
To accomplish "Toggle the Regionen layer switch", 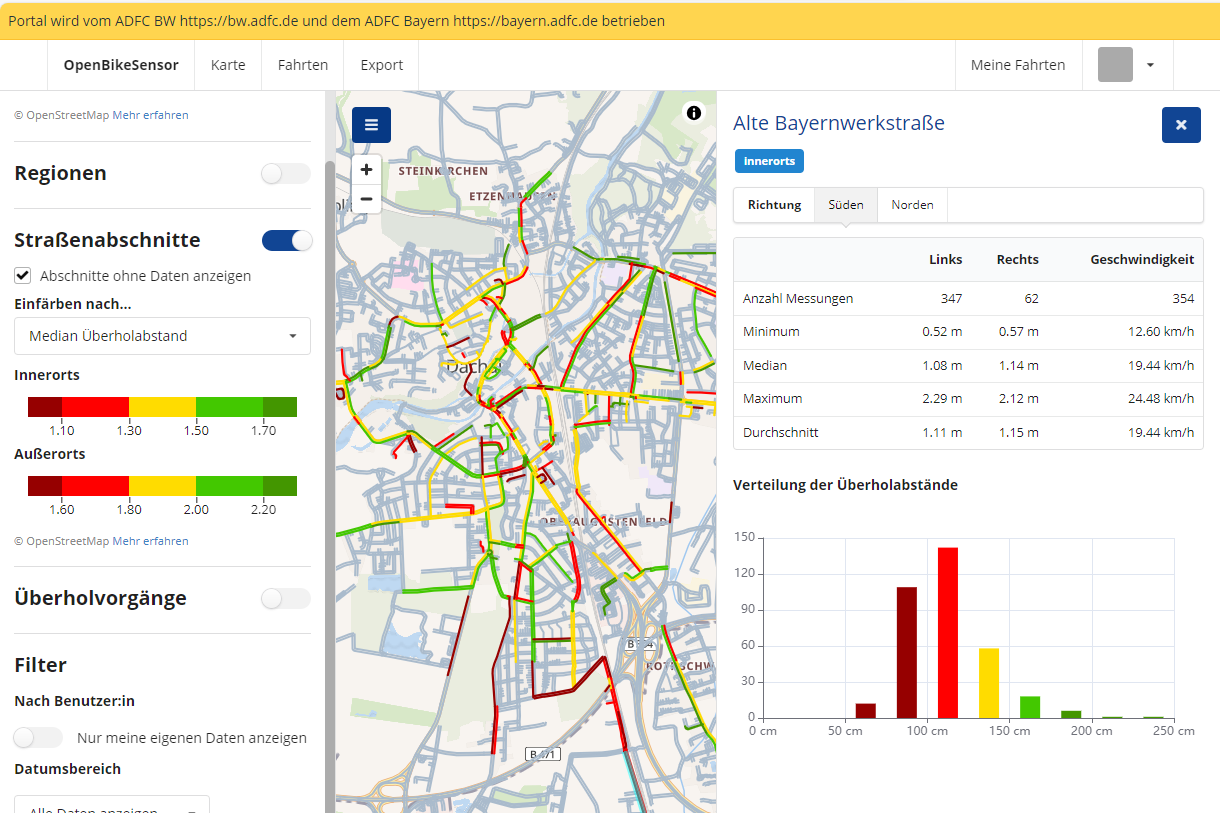I will 286,174.
